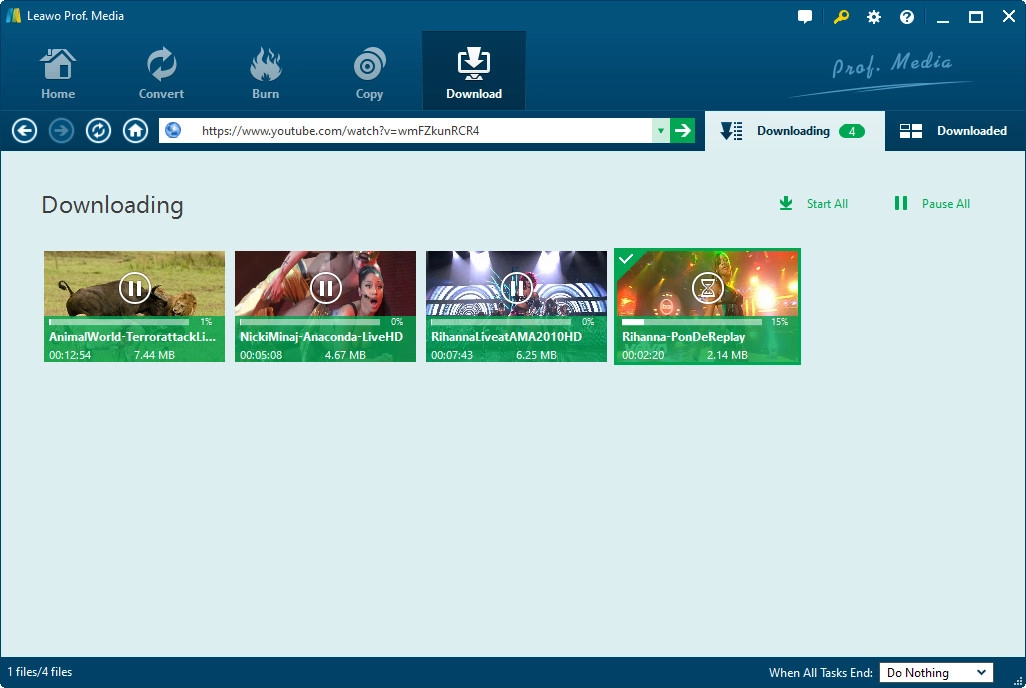
Task: Pause the NickiMinaj-Anaconda-LiveHD download
Action: (x=326, y=289)
